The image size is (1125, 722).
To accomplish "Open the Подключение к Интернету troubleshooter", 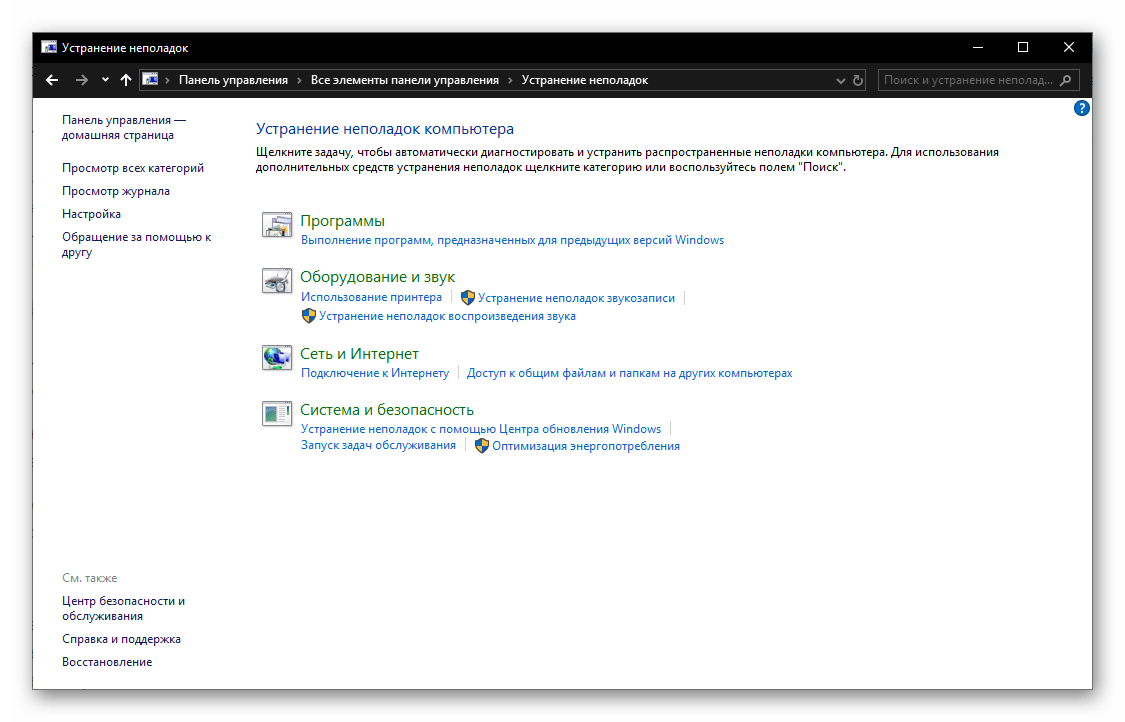I will [375, 372].
